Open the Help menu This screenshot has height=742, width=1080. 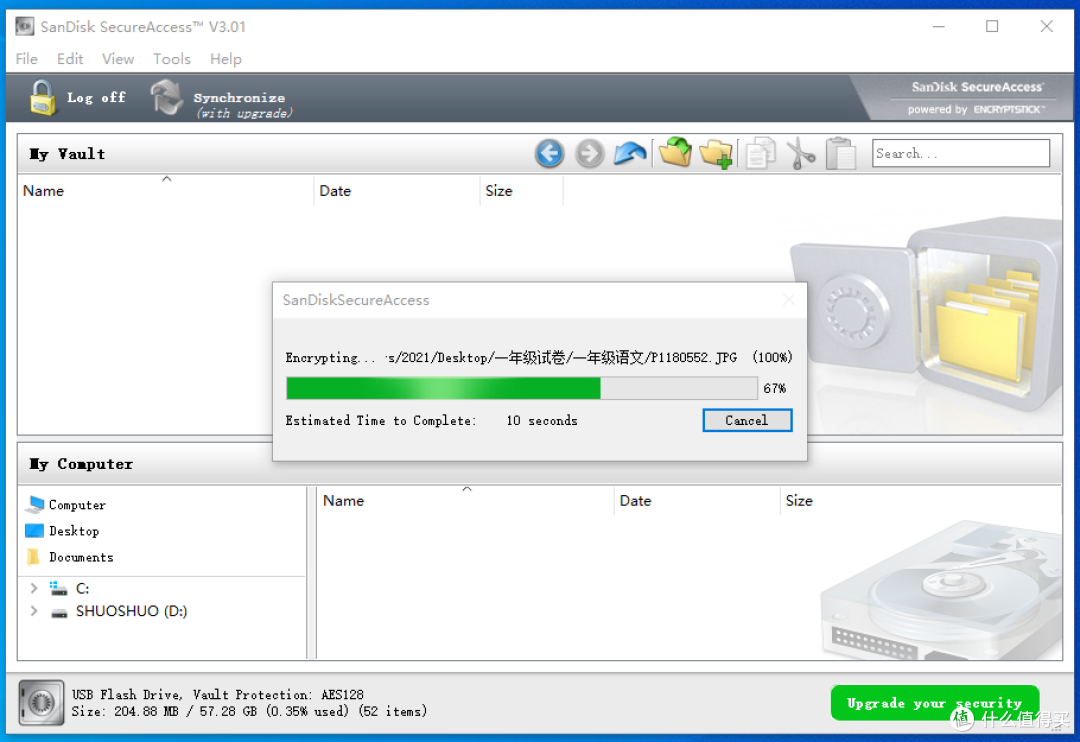(x=226, y=59)
